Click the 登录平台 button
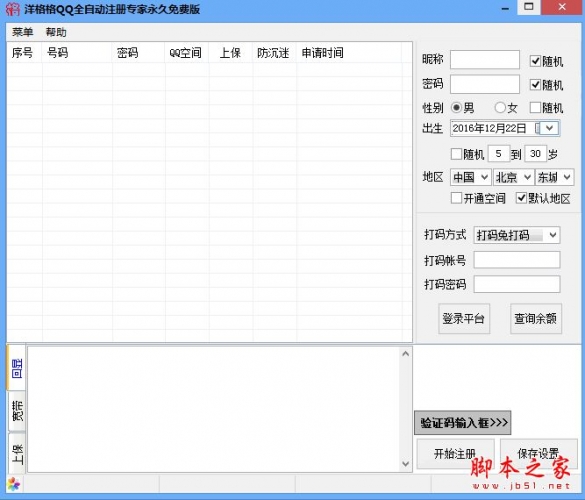 tap(464, 319)
